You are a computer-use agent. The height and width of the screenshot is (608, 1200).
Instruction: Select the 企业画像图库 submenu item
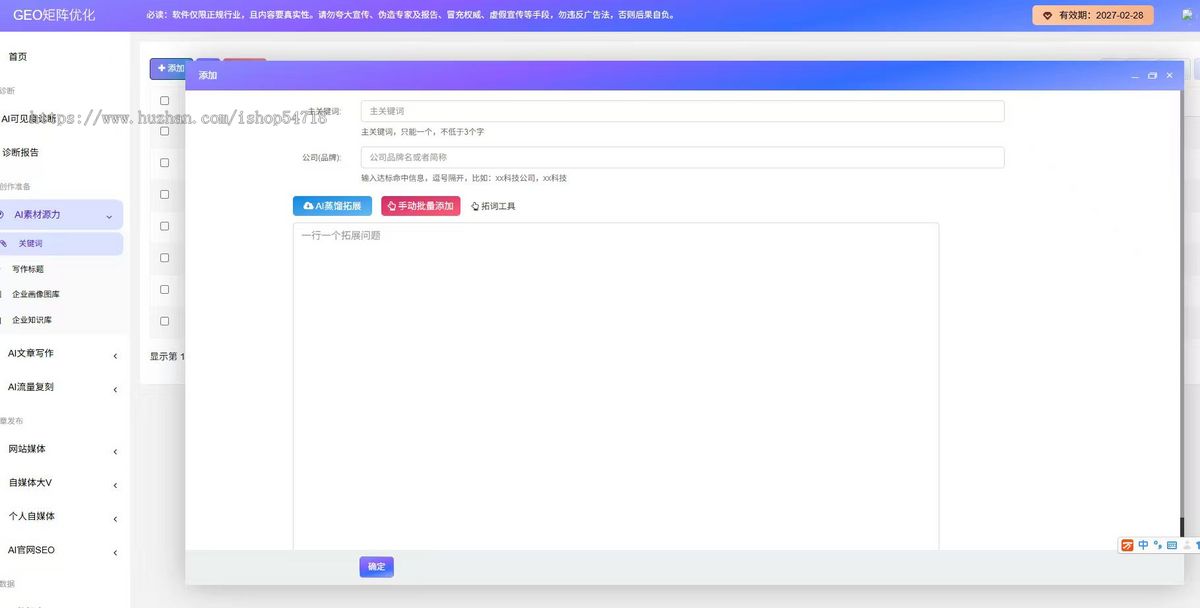36,294
